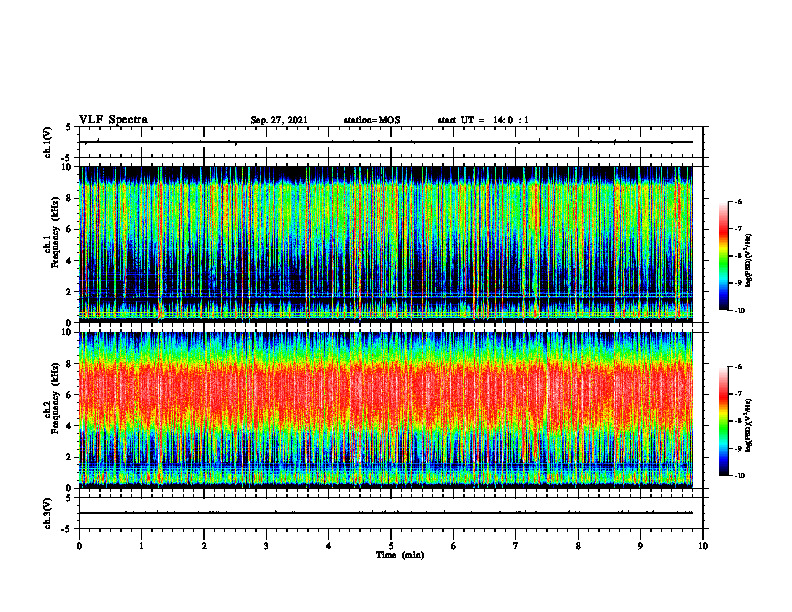Click time axis tick label "7"

point(516,546)
